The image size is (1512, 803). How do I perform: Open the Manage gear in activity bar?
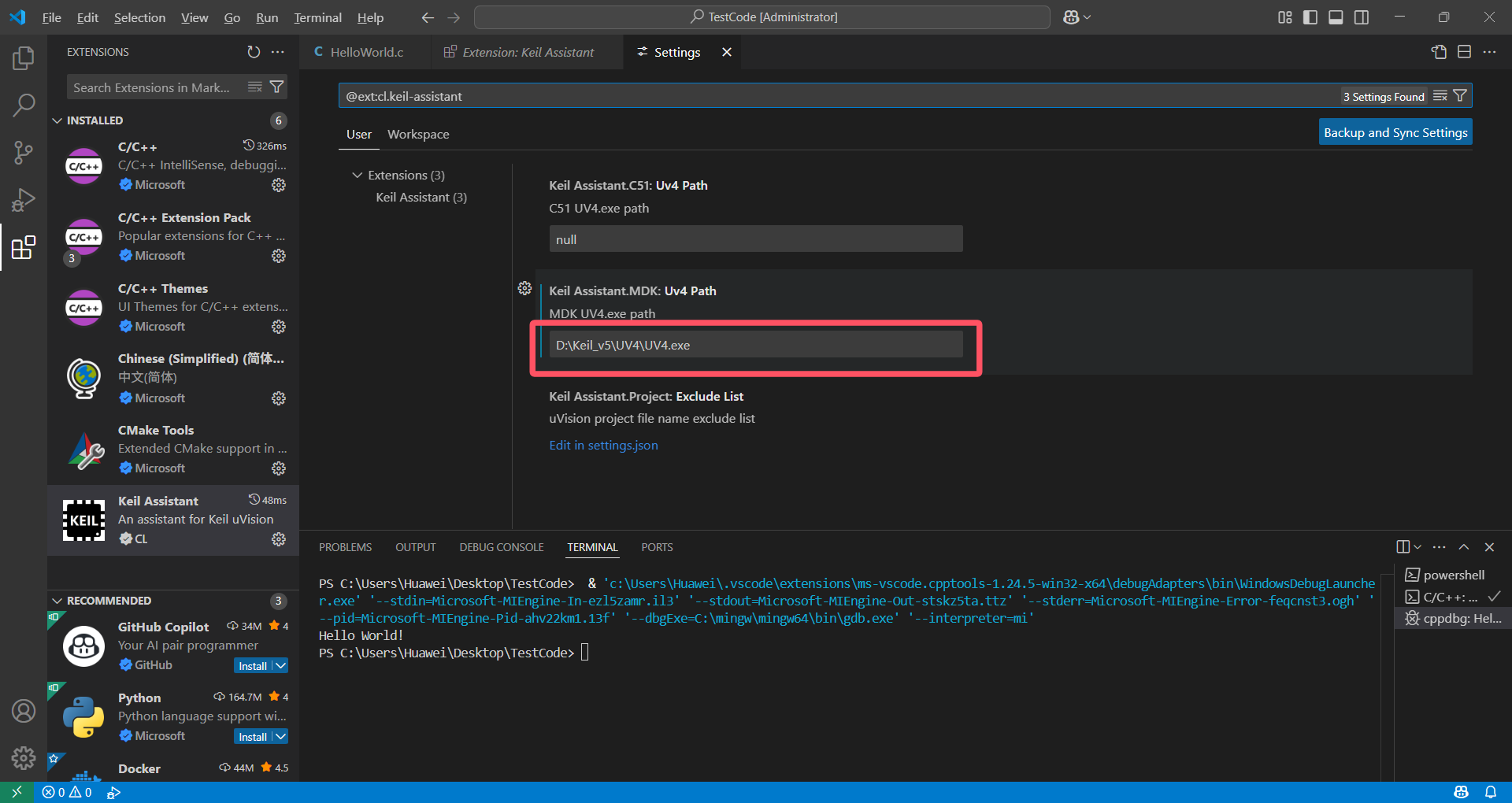point(24,758)
